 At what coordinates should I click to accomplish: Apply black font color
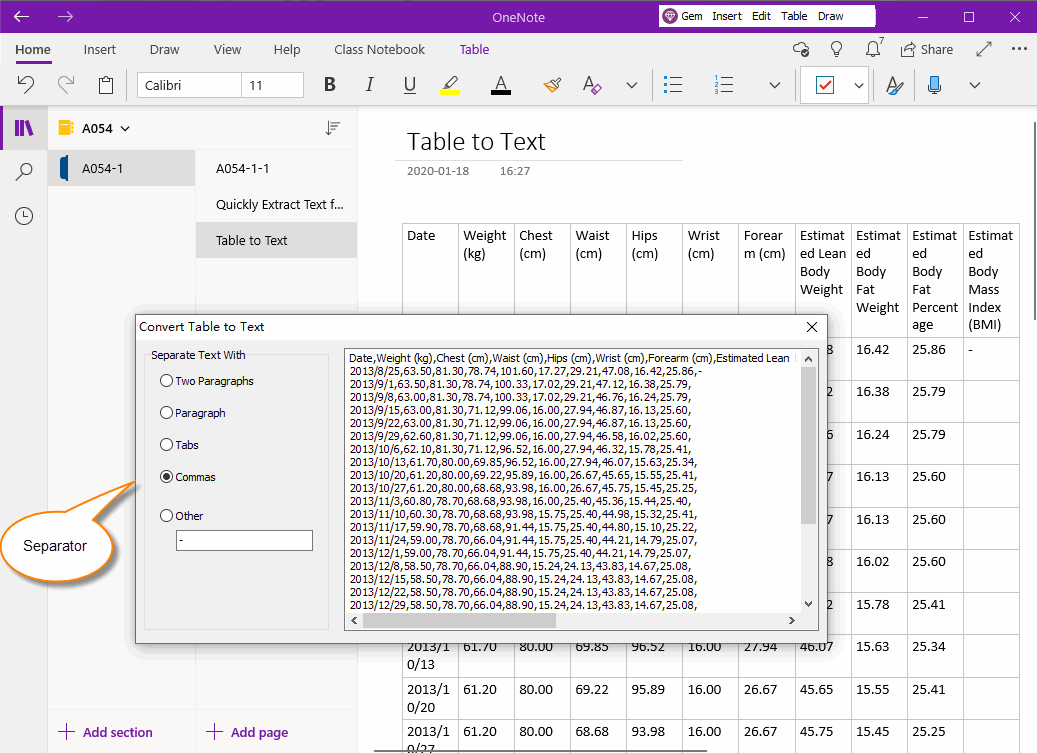(501, 85)
